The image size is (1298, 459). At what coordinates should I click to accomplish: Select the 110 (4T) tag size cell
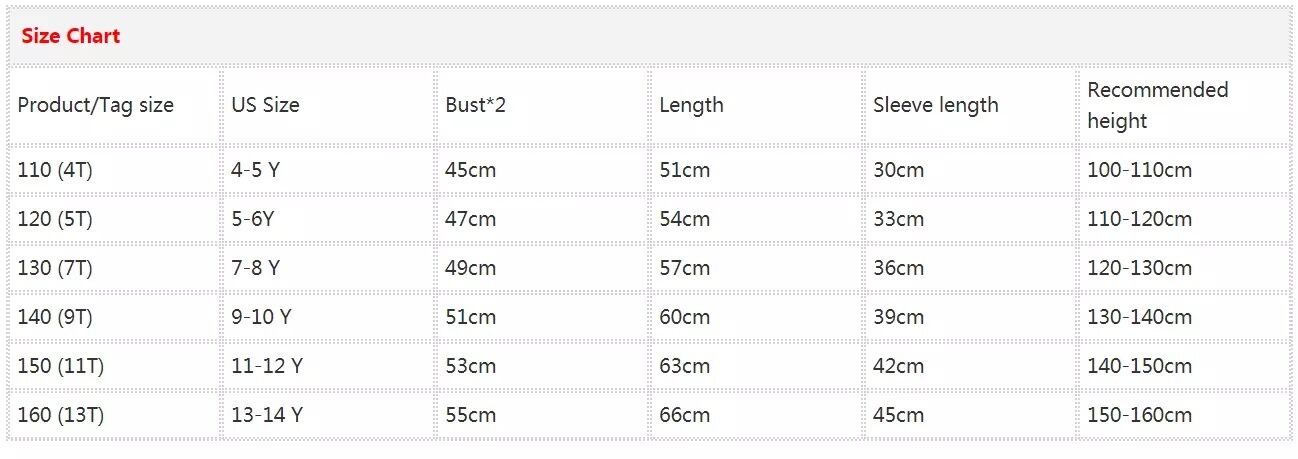[55, 170]
